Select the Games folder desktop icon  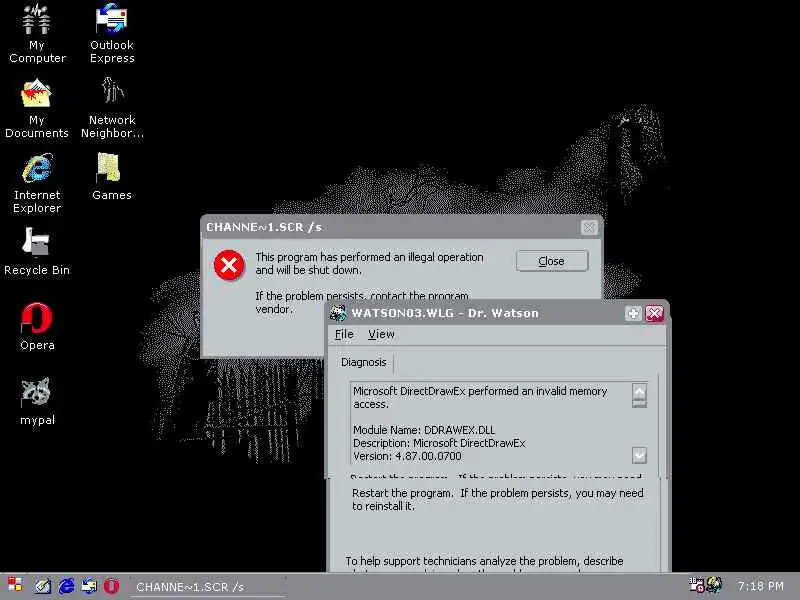click(x=112, y=177)
